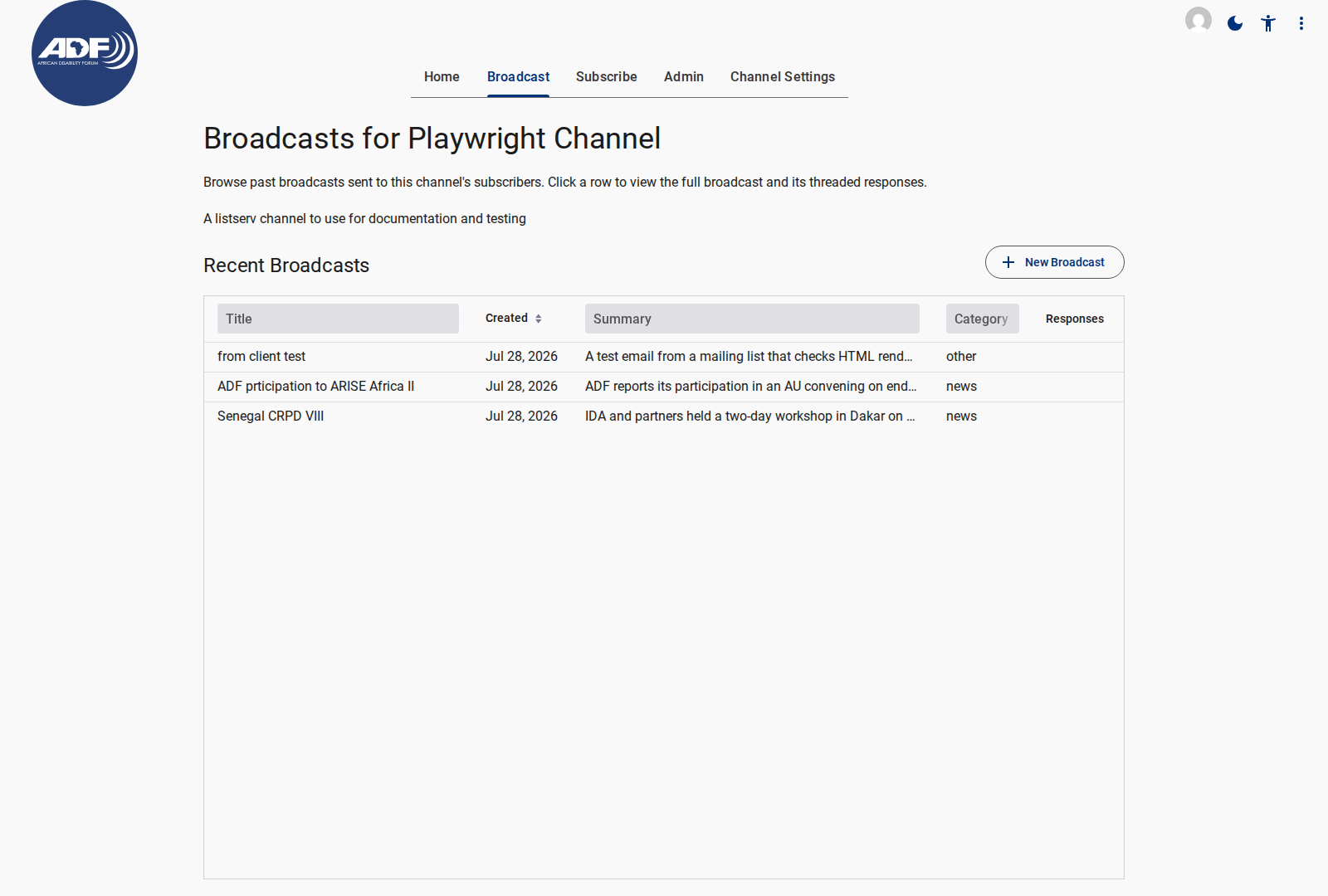Click date in 'from client test' row
This screenshot has width=1328, height=896.
[521, 356]
